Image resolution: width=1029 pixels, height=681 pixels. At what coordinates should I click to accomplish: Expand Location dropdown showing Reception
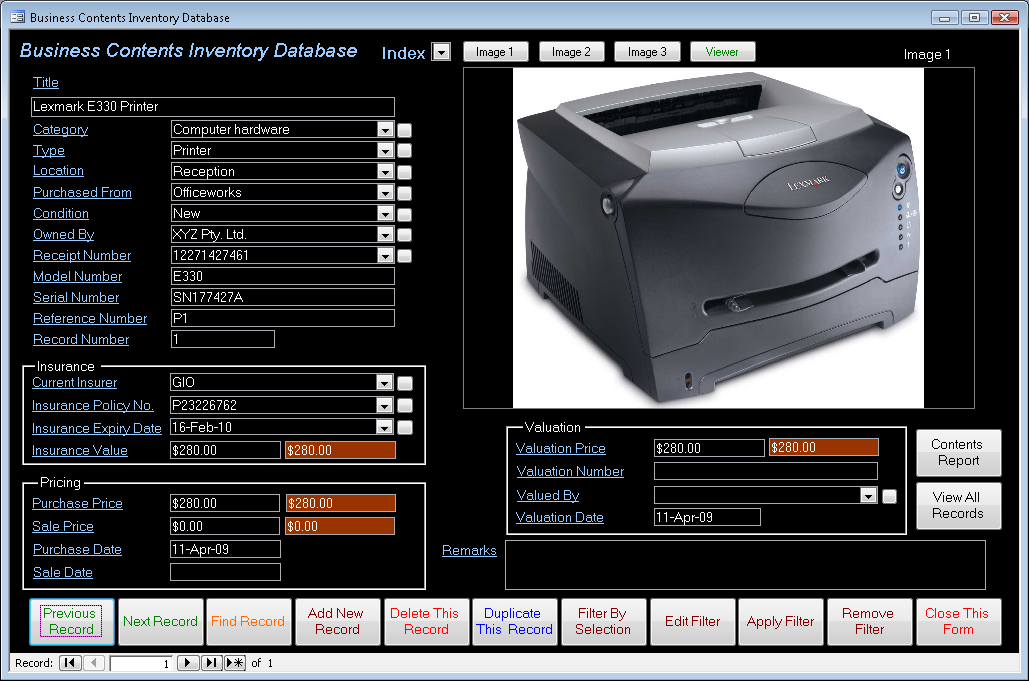[386, 172]
